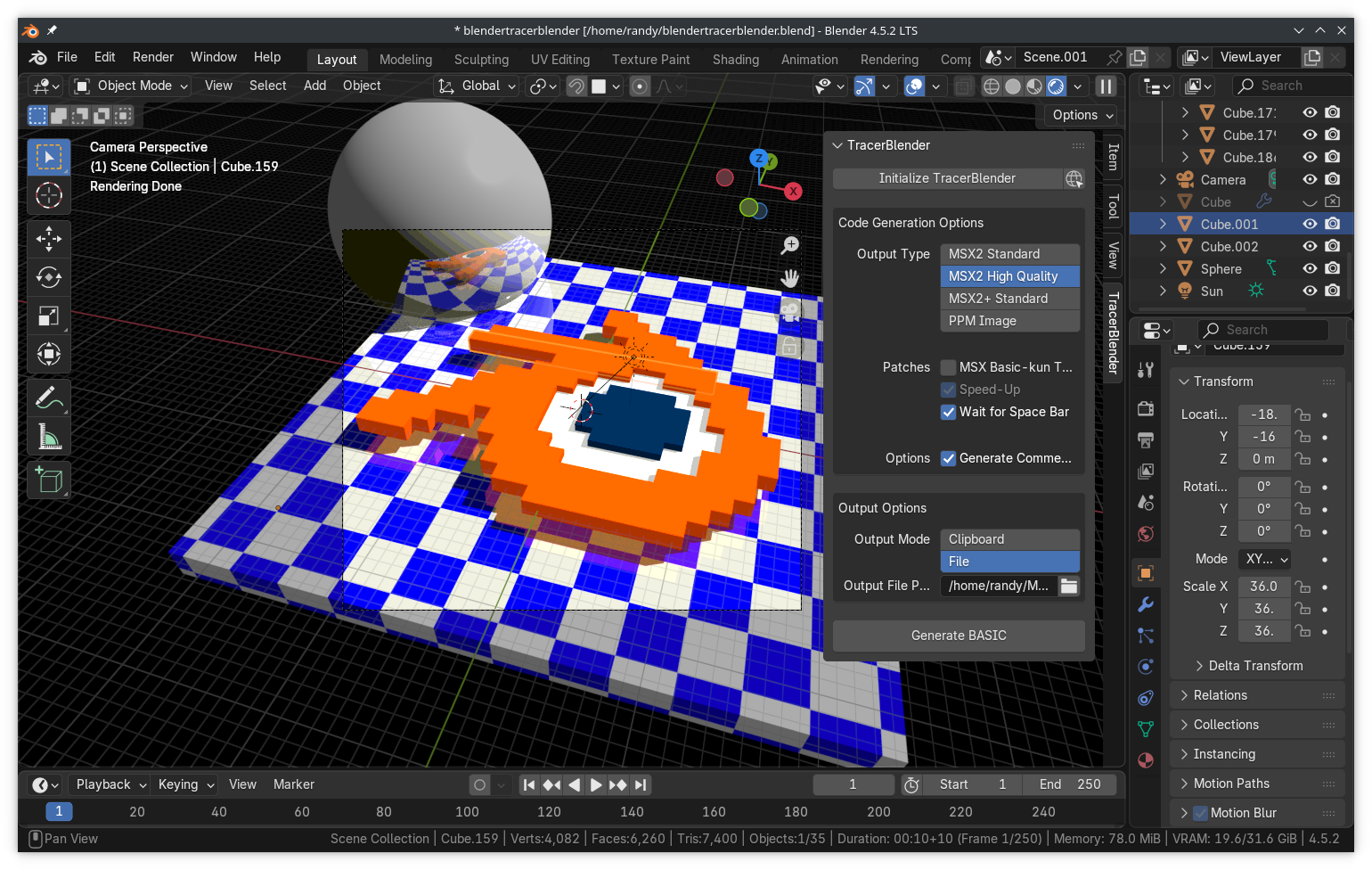The height and width of the screenshot is (870, 1372).
Task: Select the Move tool in the toolbar
Action: pos(48,238)
